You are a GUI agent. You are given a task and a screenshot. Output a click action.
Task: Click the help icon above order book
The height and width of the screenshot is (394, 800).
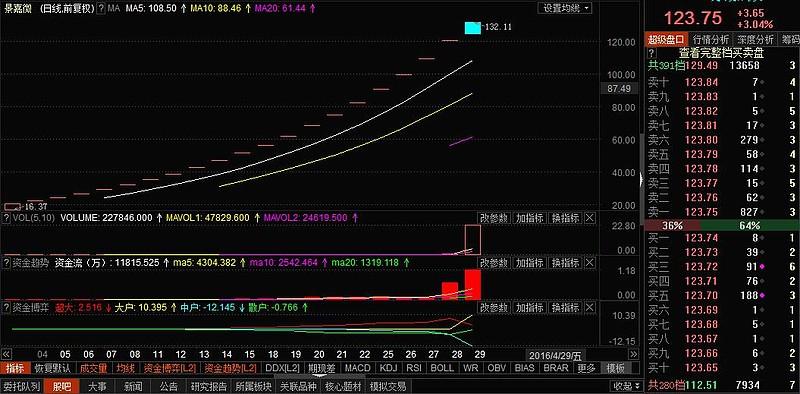point(651,53)
